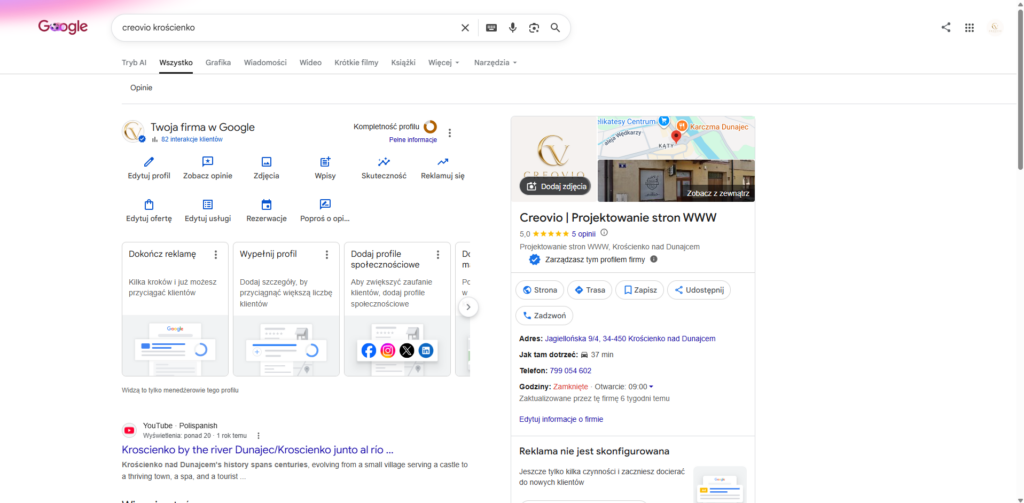Image resolution: width=1024 pixels, height=503 pixels.
Task: Open the on-screen keyboard input tool
Action: click(x=491, y=27)
